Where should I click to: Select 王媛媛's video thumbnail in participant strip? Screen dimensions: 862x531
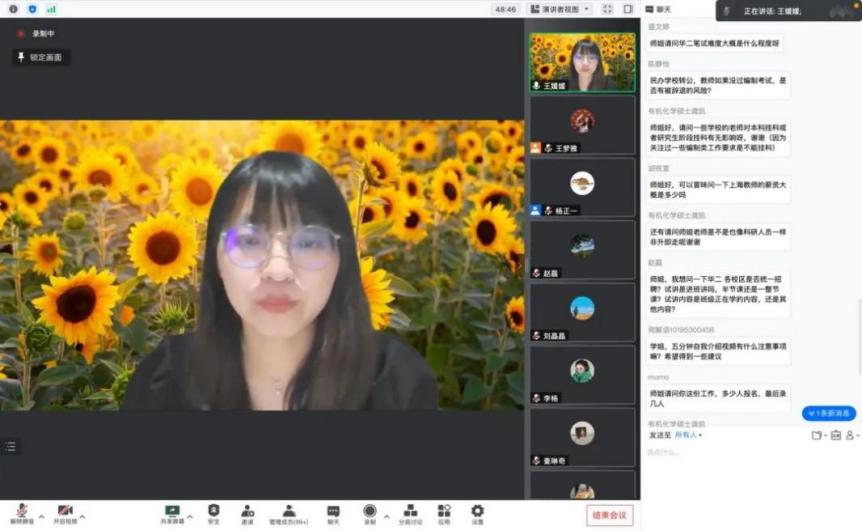582,62
